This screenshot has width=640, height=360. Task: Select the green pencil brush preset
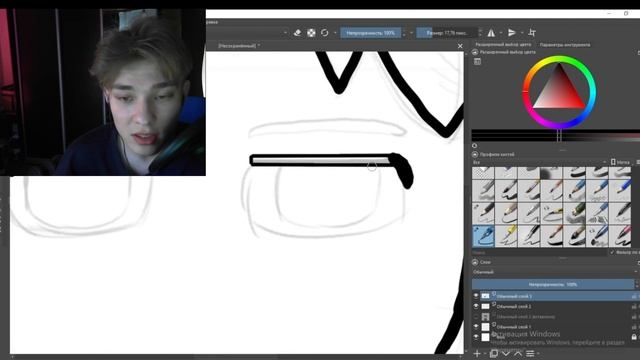(x=575, y=213)
